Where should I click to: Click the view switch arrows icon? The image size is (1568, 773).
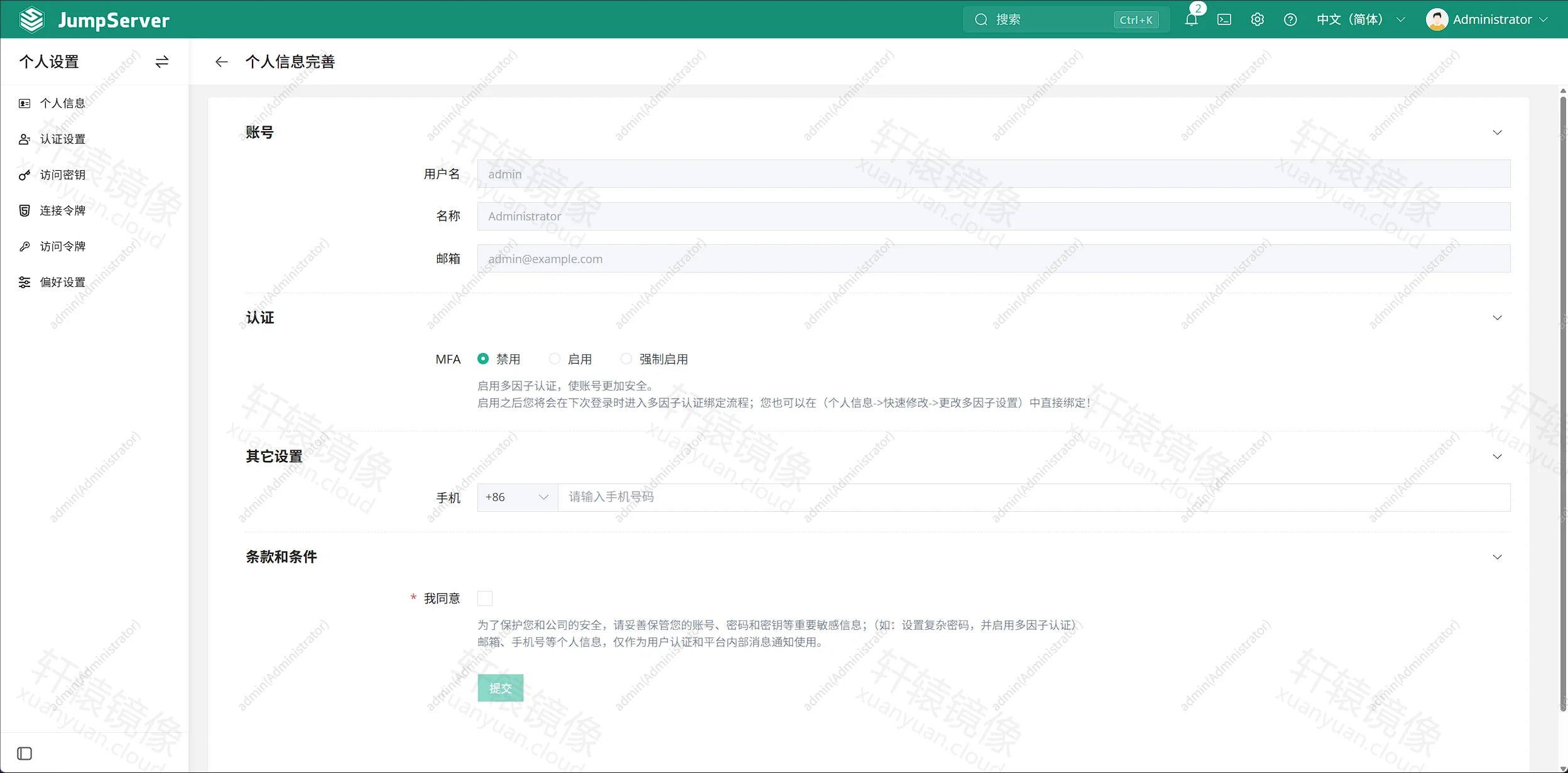coord(162,62)
